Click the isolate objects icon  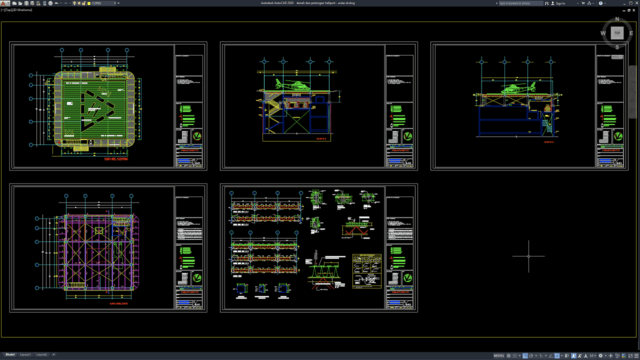click(x=617, y=356)
